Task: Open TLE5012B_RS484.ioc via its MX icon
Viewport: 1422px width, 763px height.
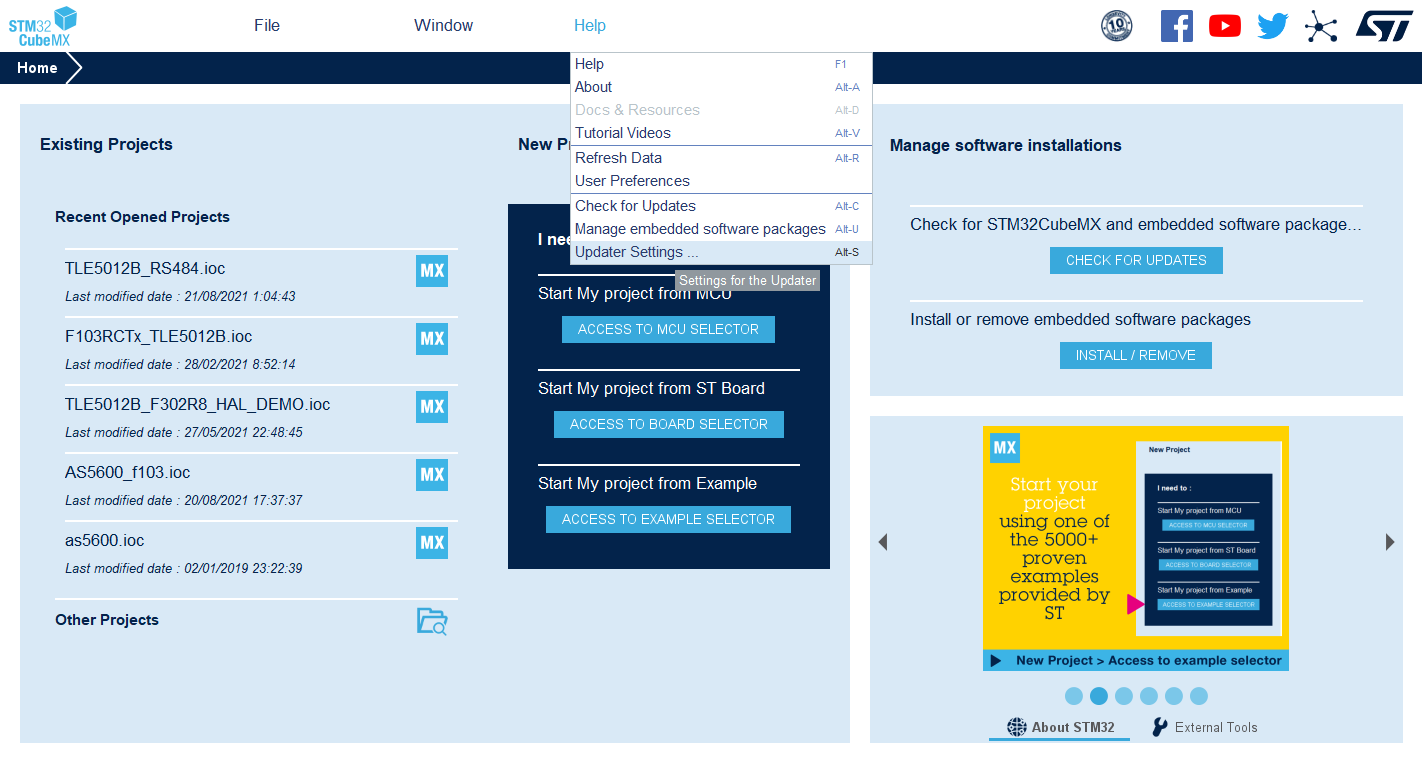Action: tap(432, 271)
